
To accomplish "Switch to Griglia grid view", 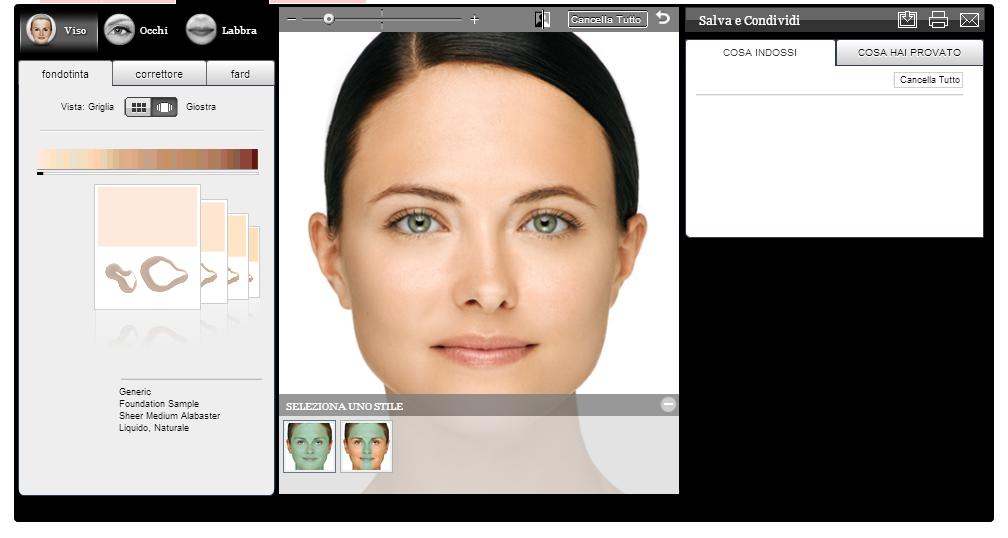I will pos(138,107).
